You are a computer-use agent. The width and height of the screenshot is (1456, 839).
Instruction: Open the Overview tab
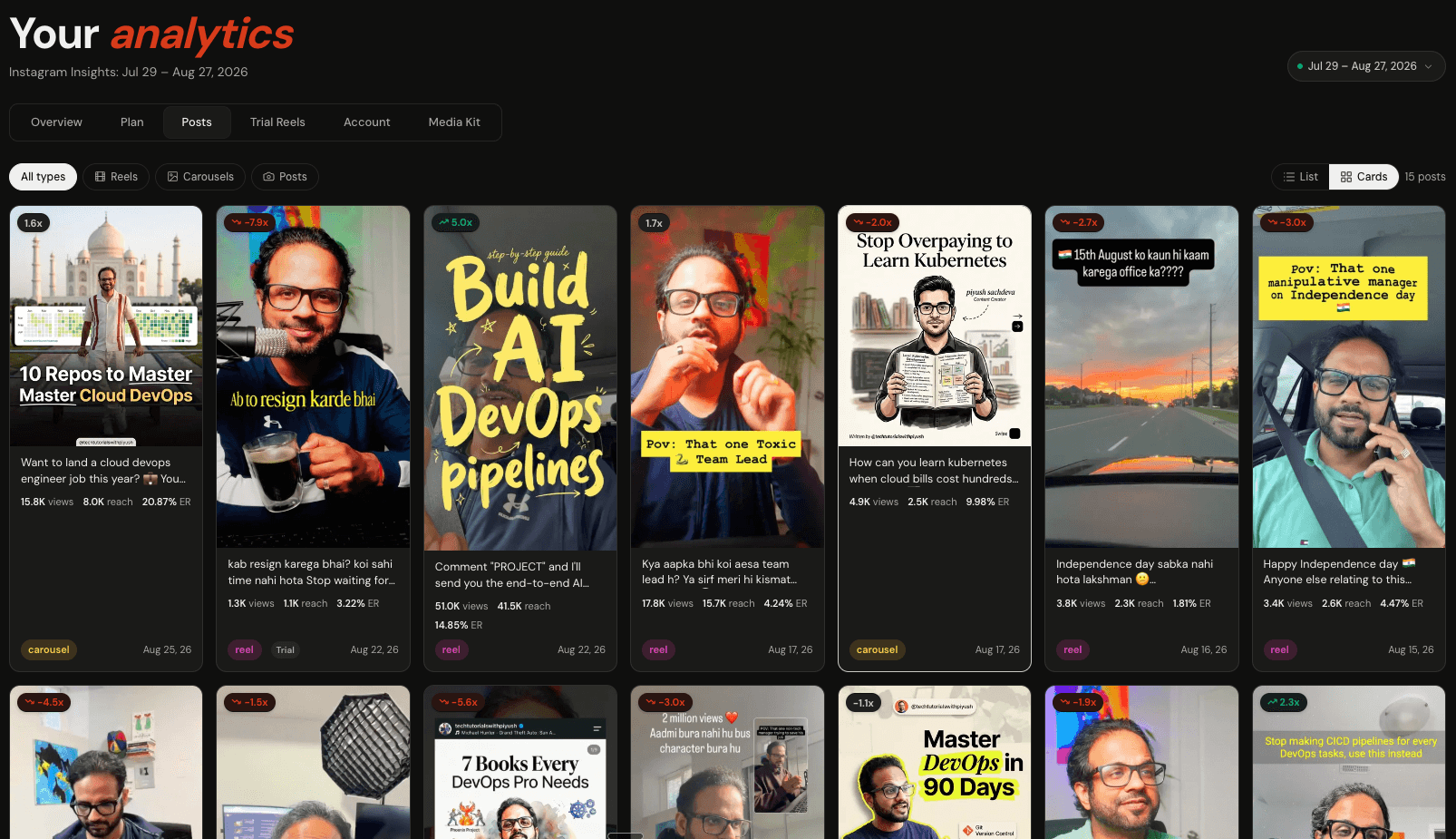(56, 122)
